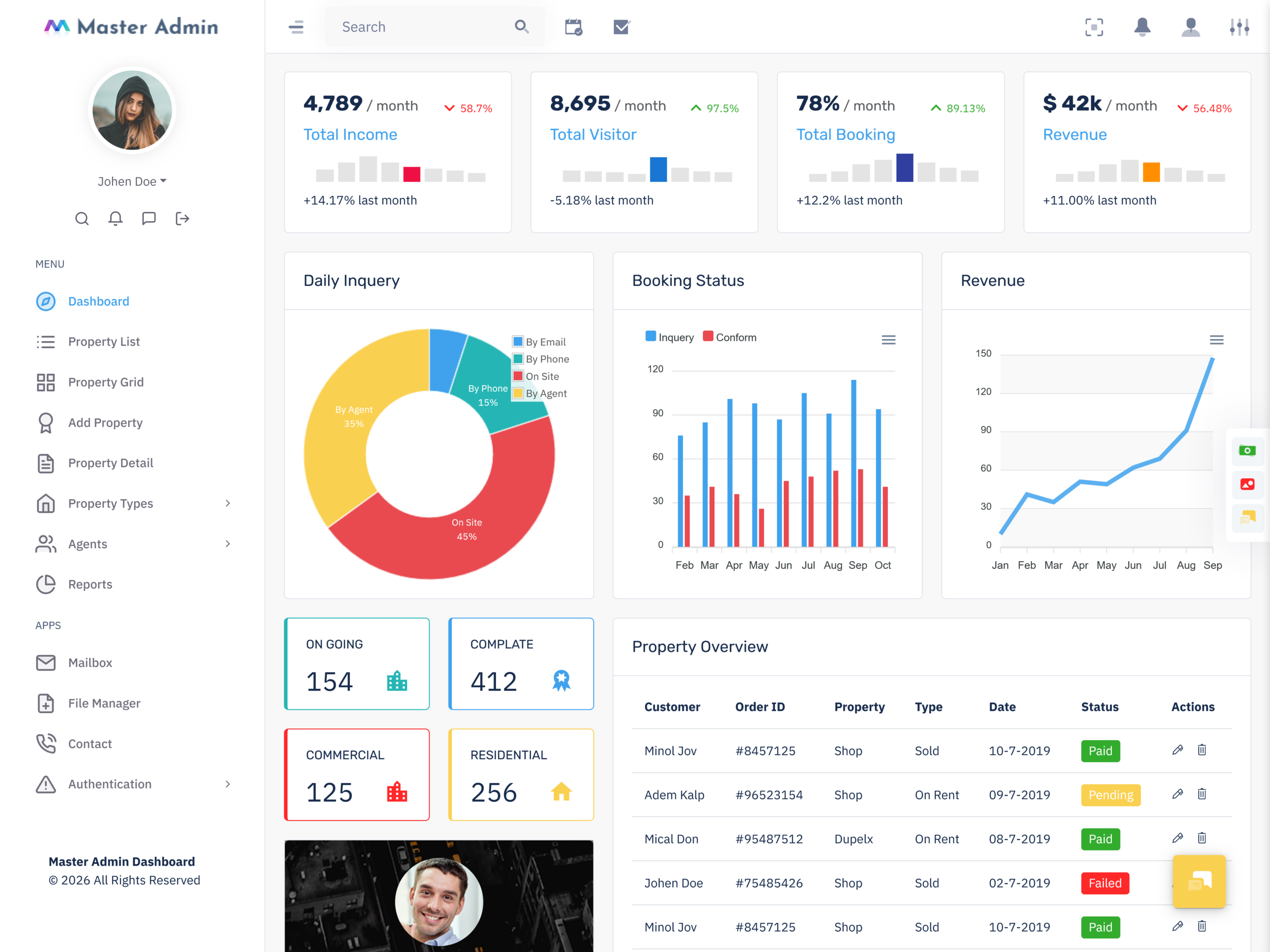
Task: Edit the Adem Kalp order row
Action: 1178,794
